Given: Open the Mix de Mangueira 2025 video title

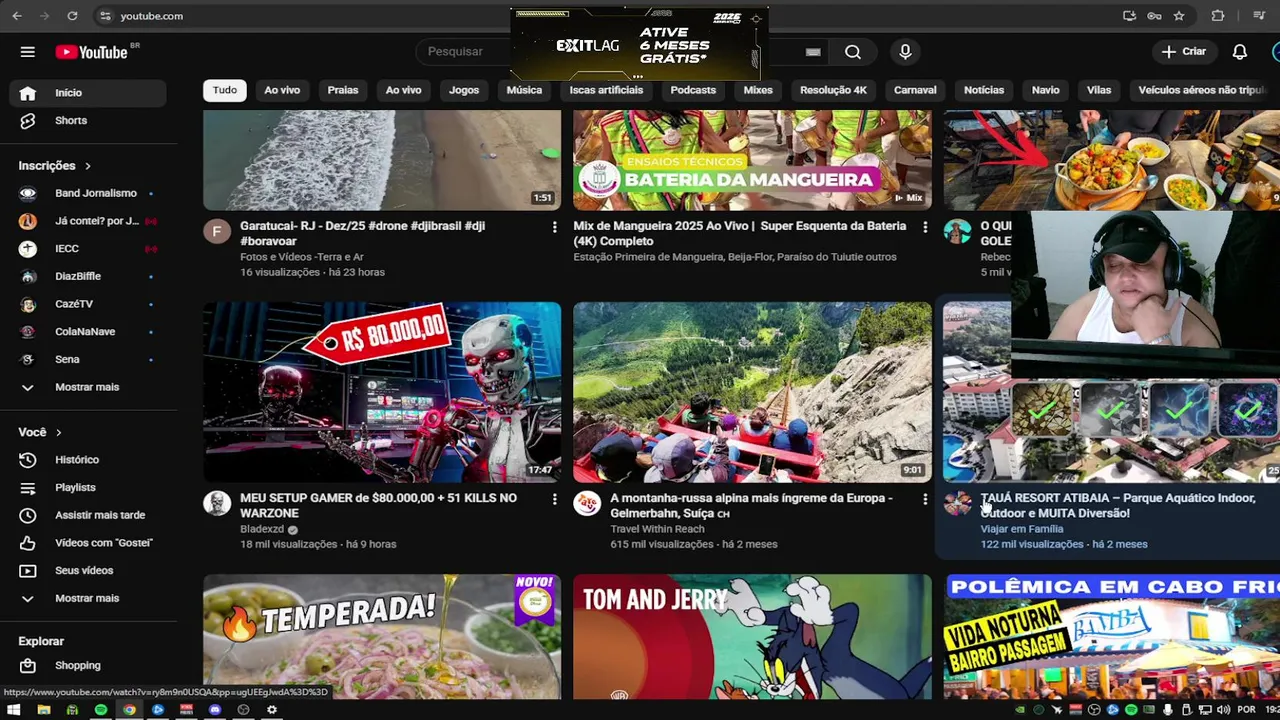Looking at the screenshot, I should pyautogui.click(x=740, y=233).
